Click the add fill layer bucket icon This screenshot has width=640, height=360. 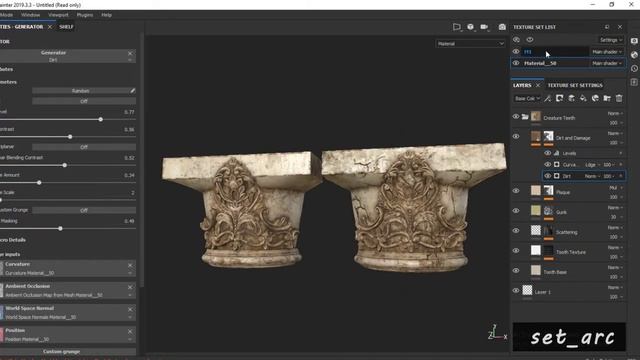point(583,98)
